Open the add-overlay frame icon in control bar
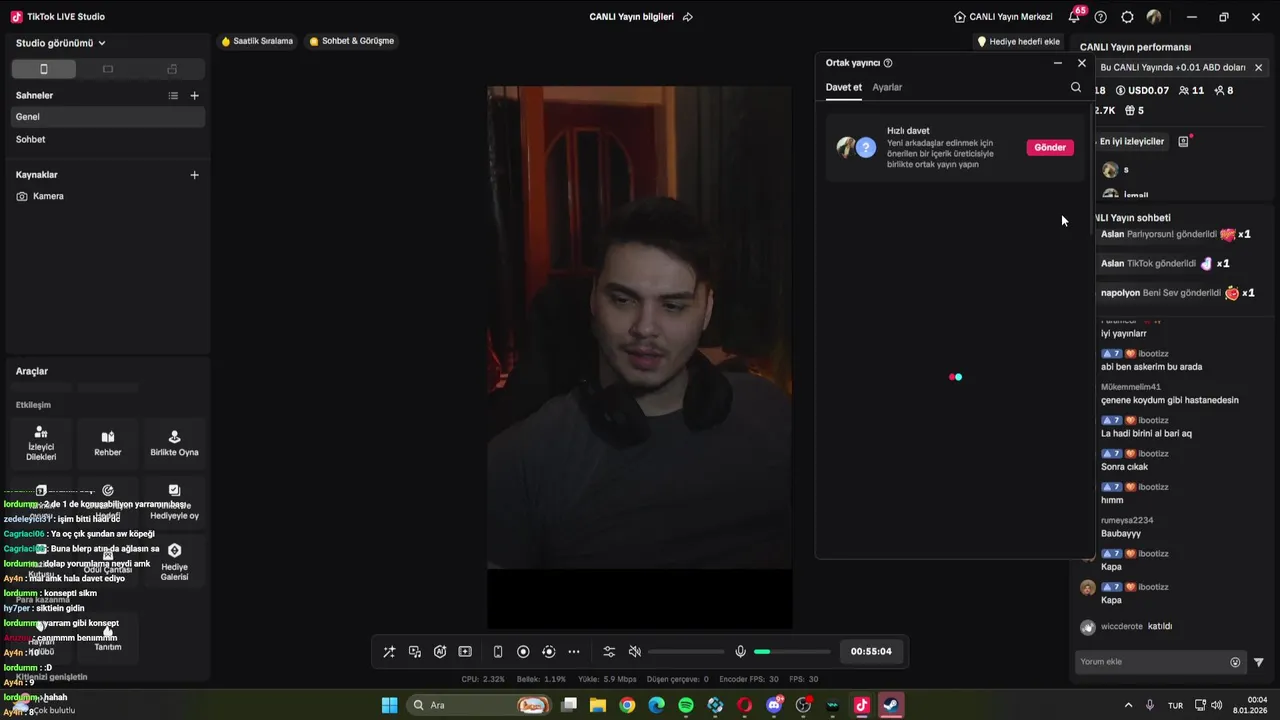The width and height of the screenshot is (1280, 720). [x=465, y=652]
